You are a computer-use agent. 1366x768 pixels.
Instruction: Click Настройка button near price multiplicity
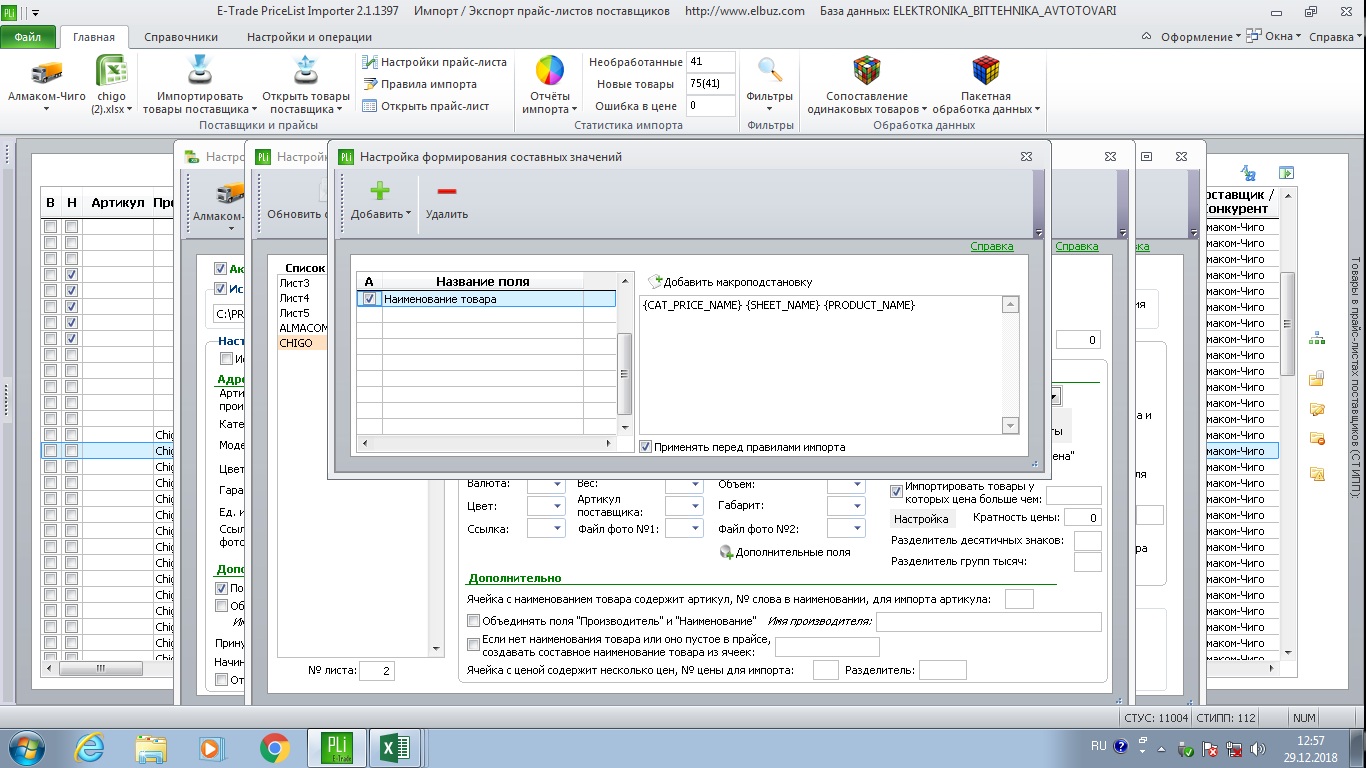click(921, 519)
